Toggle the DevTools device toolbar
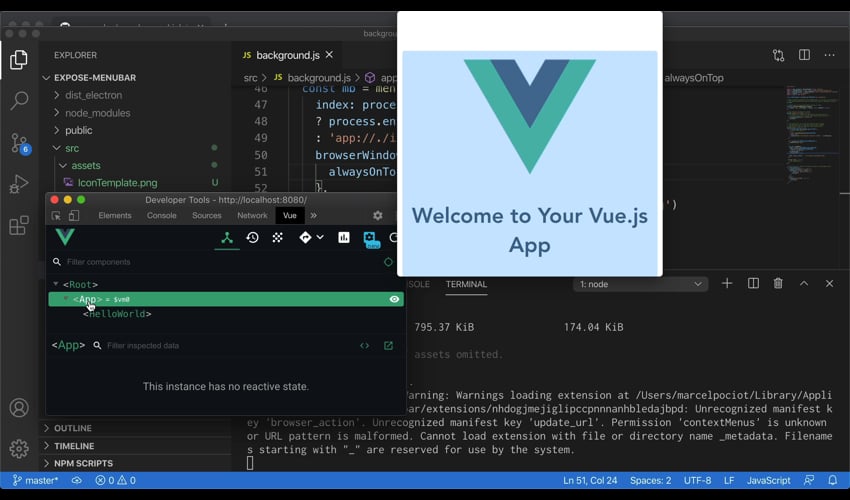Viewport: 850px width, 500px height. point(74,216)
